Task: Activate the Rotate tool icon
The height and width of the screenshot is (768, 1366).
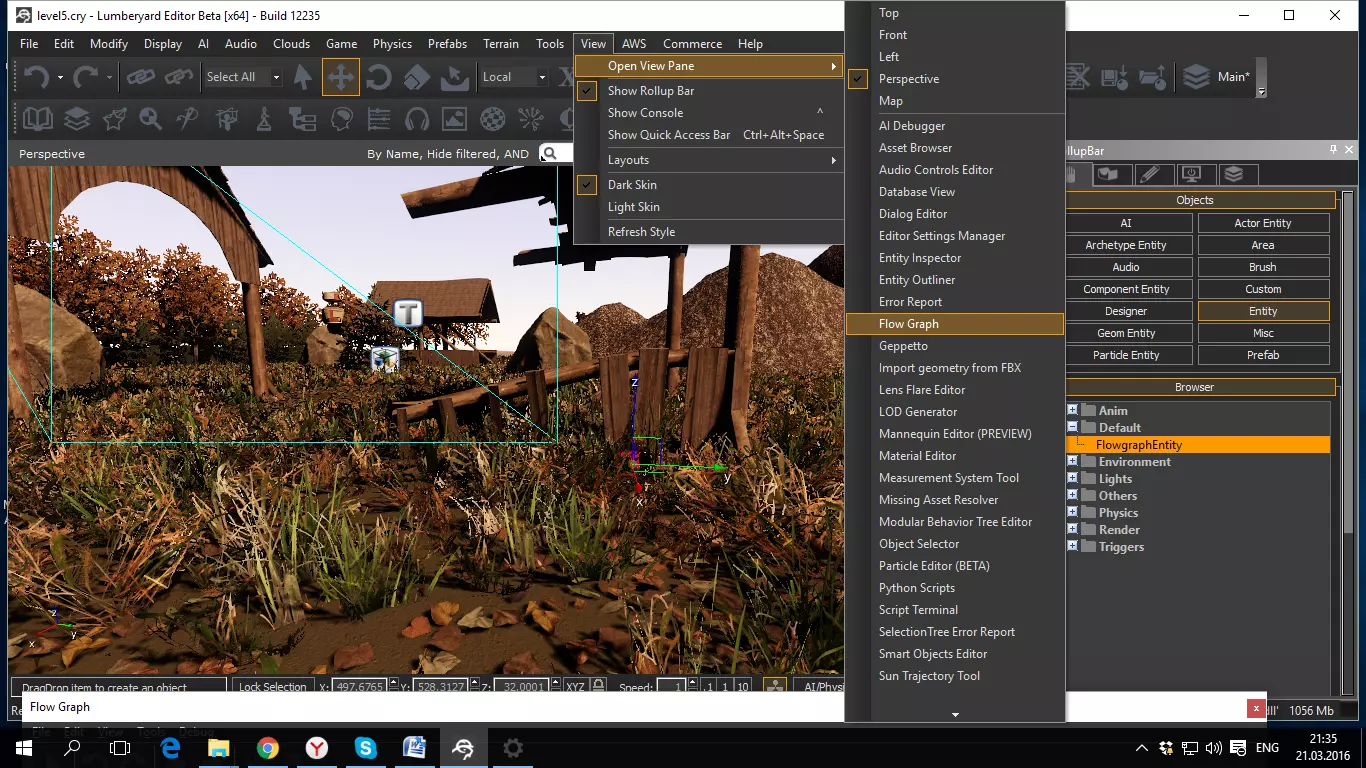Action: [379, 77]
